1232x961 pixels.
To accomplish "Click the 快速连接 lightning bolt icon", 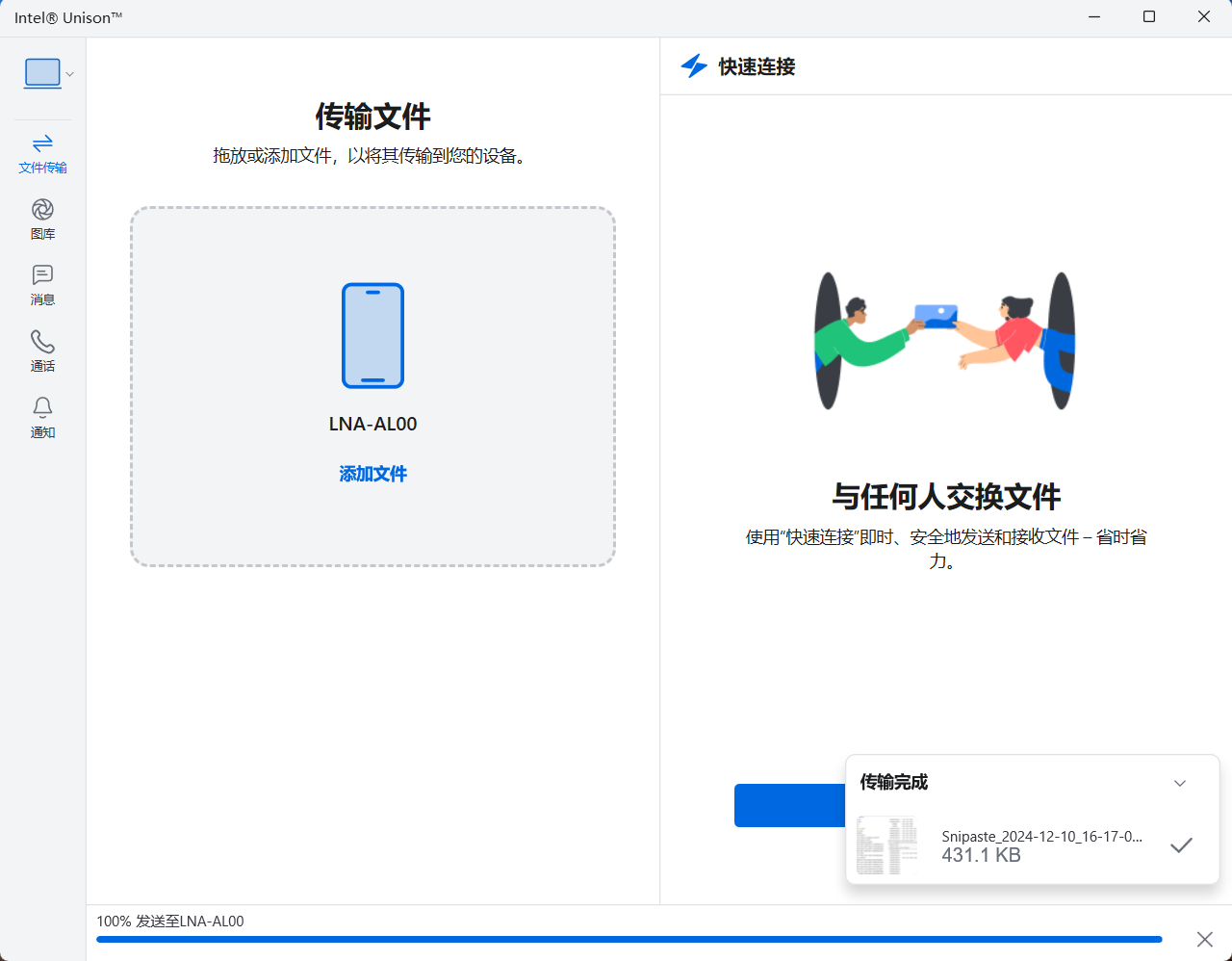I will (x=694, y=66).
